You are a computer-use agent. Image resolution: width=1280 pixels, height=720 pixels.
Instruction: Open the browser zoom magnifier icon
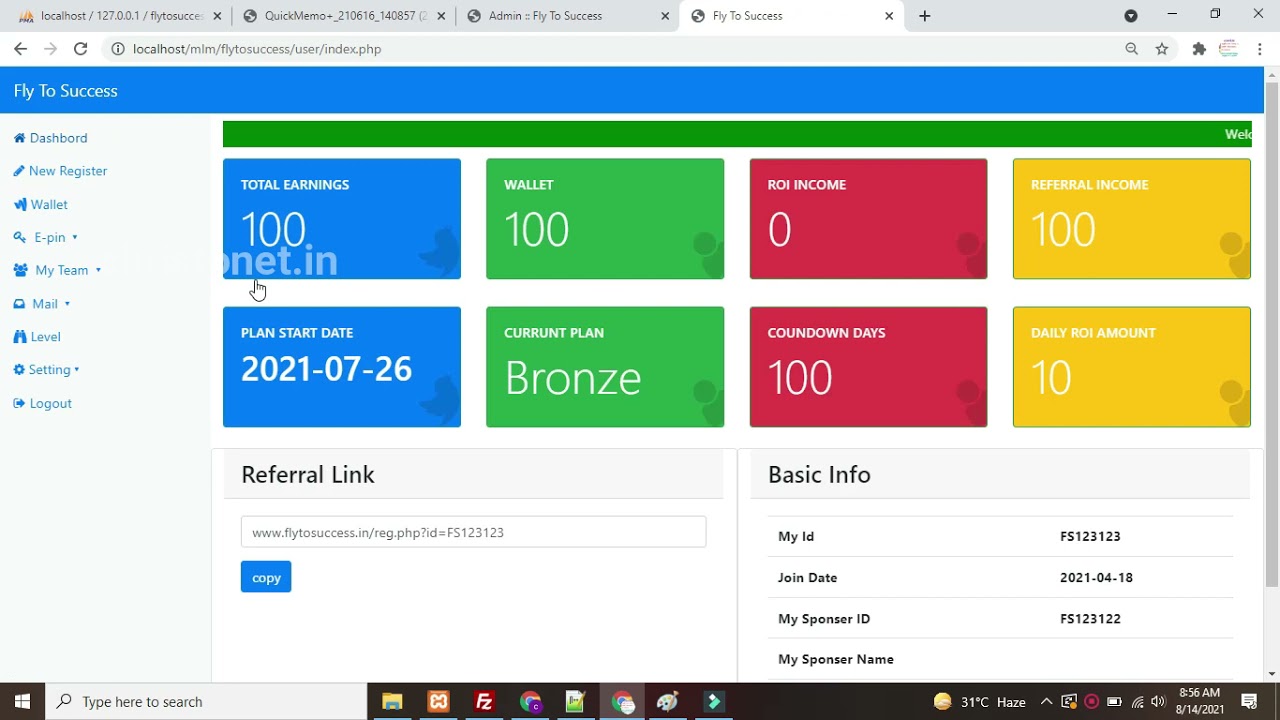[1132, 48]
